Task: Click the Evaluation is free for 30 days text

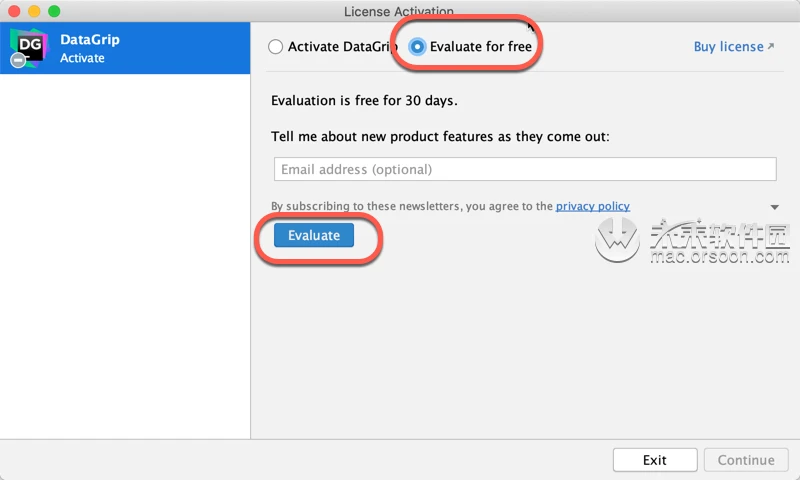Action: [x=364, y=100]
